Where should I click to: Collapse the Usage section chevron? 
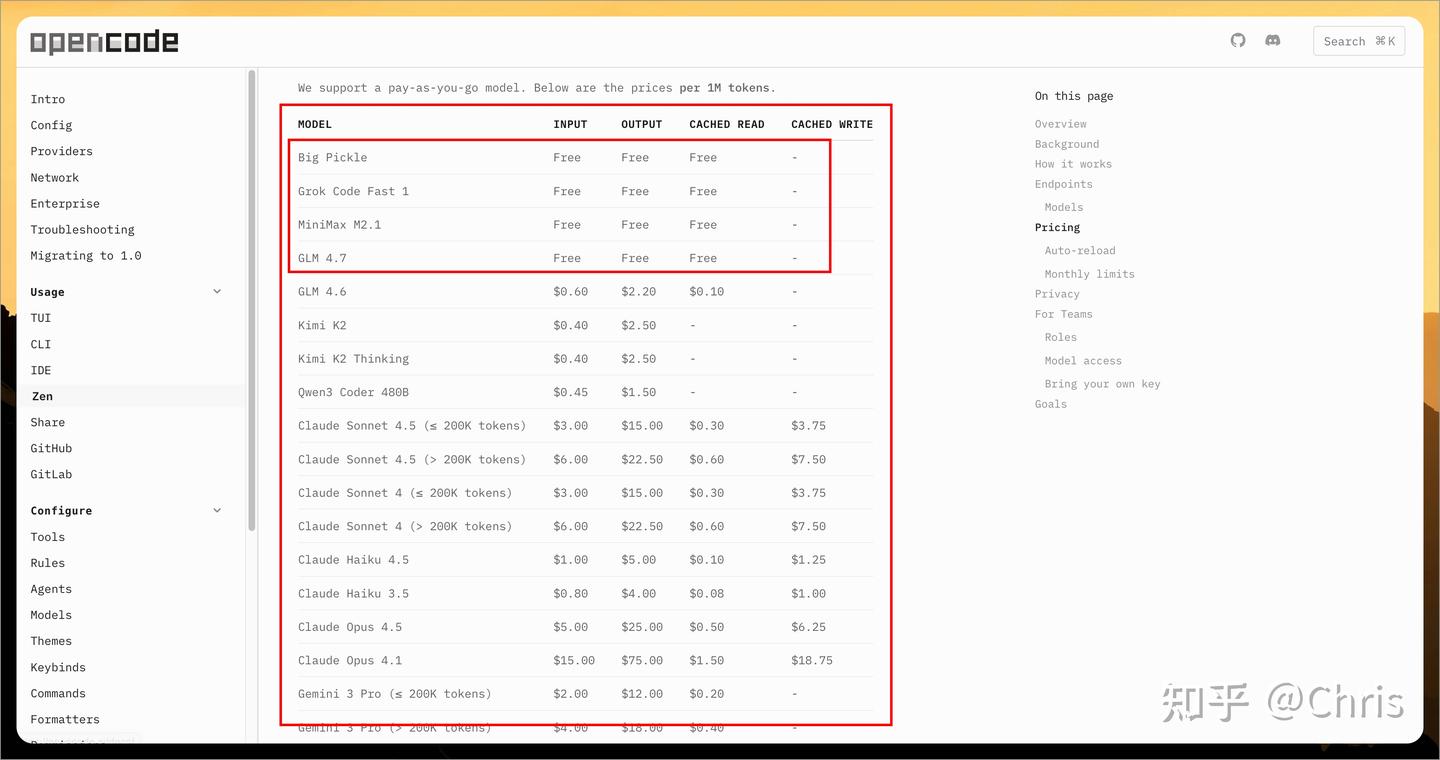point(218,292)
